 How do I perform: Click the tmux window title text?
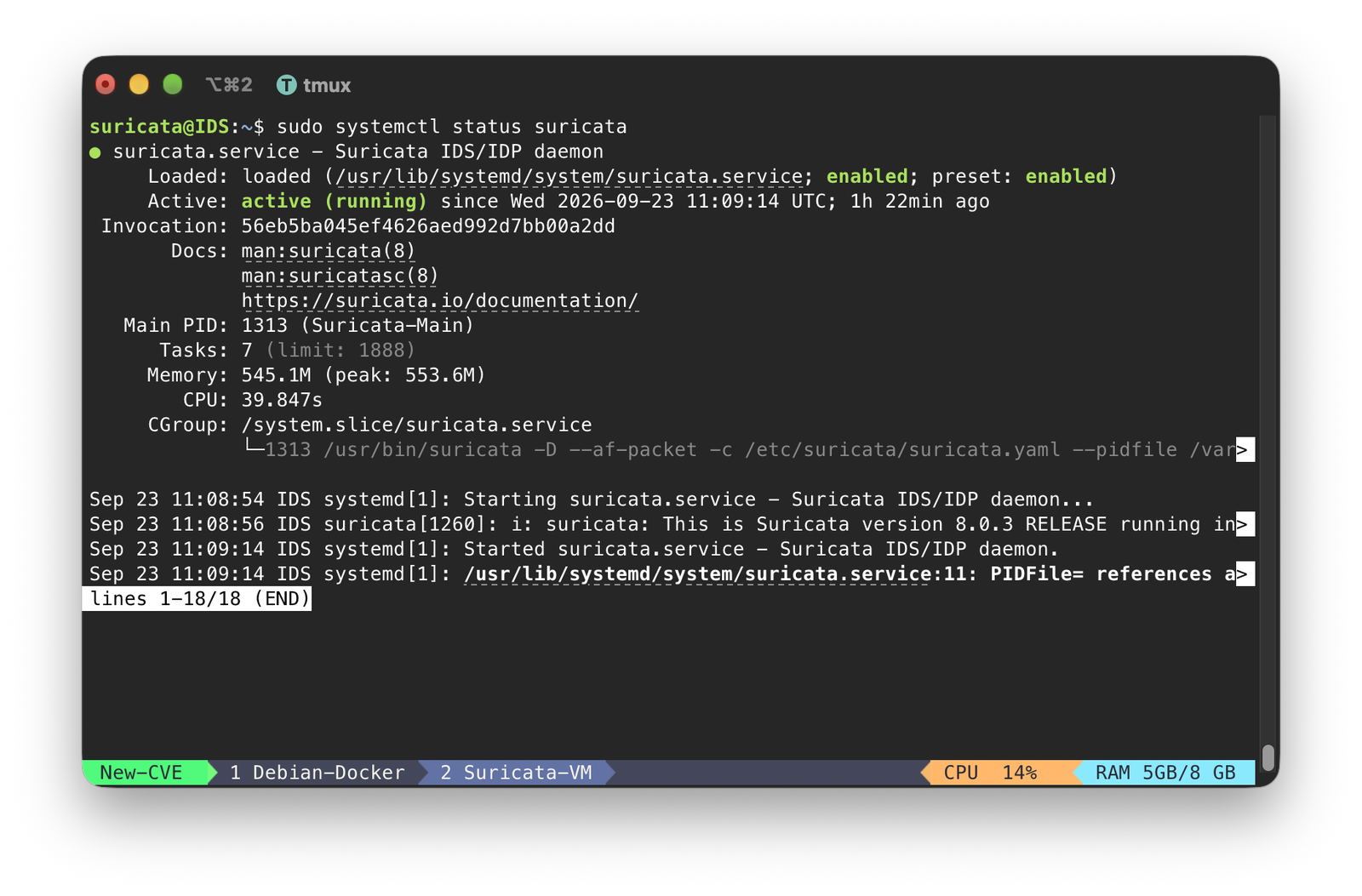click(327, 85)
